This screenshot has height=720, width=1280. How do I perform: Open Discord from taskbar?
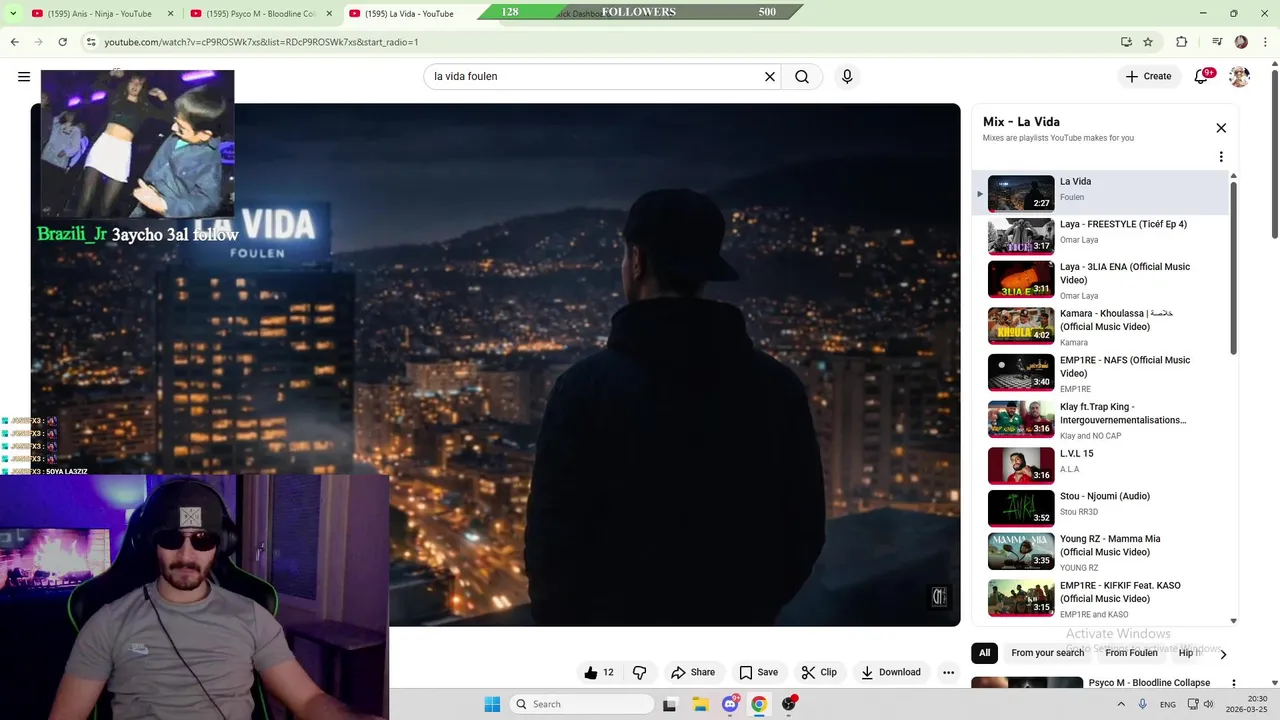pos(730,704)
